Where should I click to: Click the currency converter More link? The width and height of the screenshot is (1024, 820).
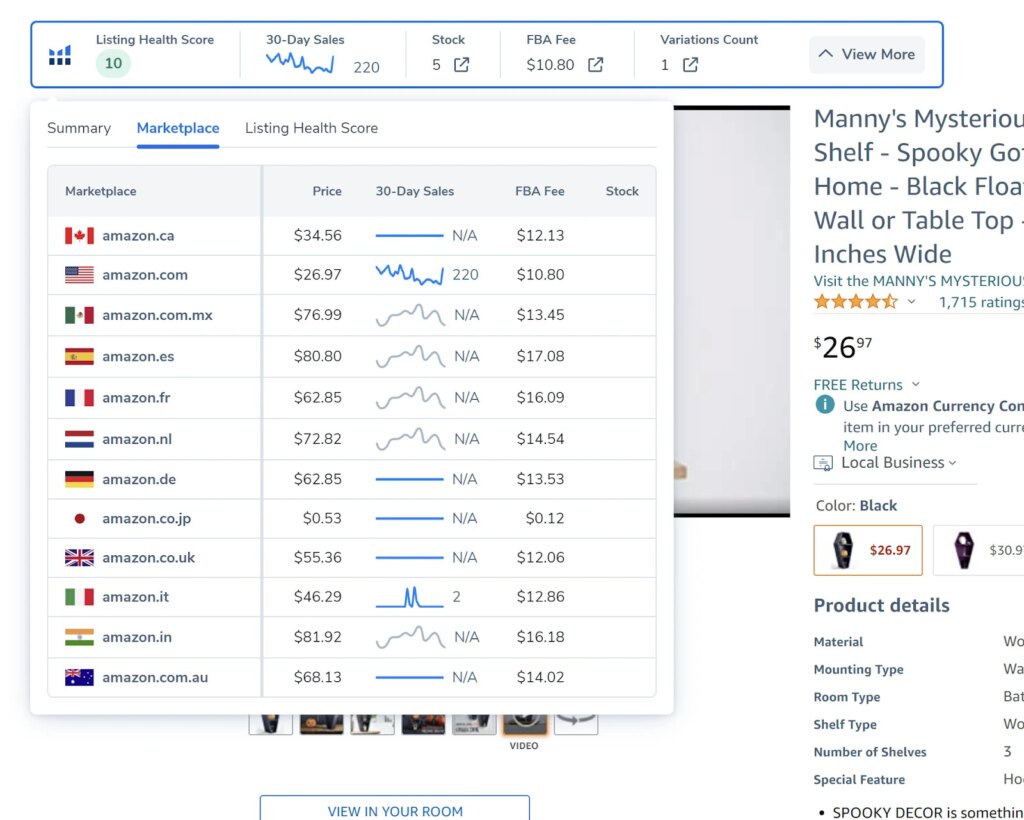[860, 446]
